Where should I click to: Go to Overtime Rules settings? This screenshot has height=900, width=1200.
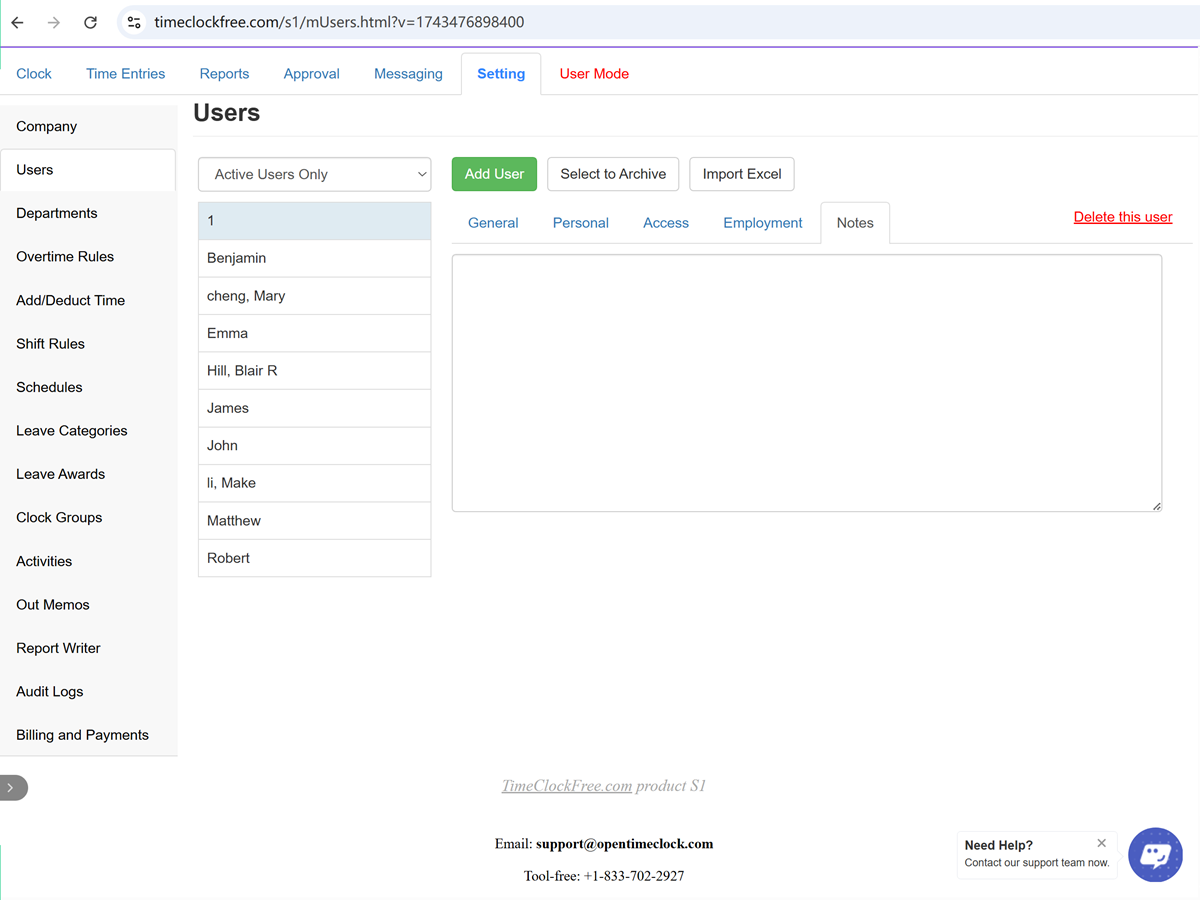coord(88,257)
